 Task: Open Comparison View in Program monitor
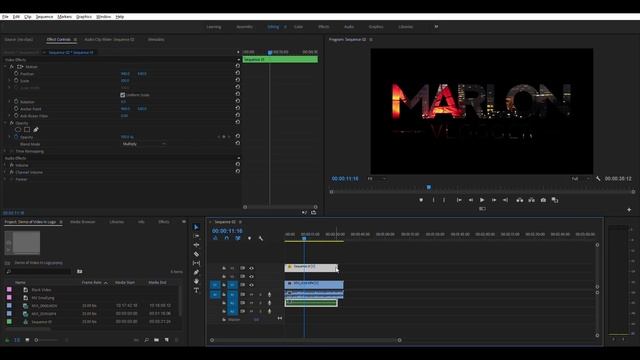coord(555,200)
